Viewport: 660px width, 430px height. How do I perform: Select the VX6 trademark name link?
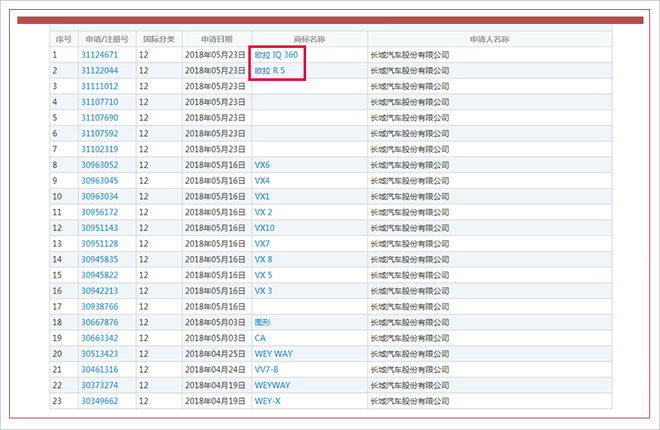tap(262, 165)
